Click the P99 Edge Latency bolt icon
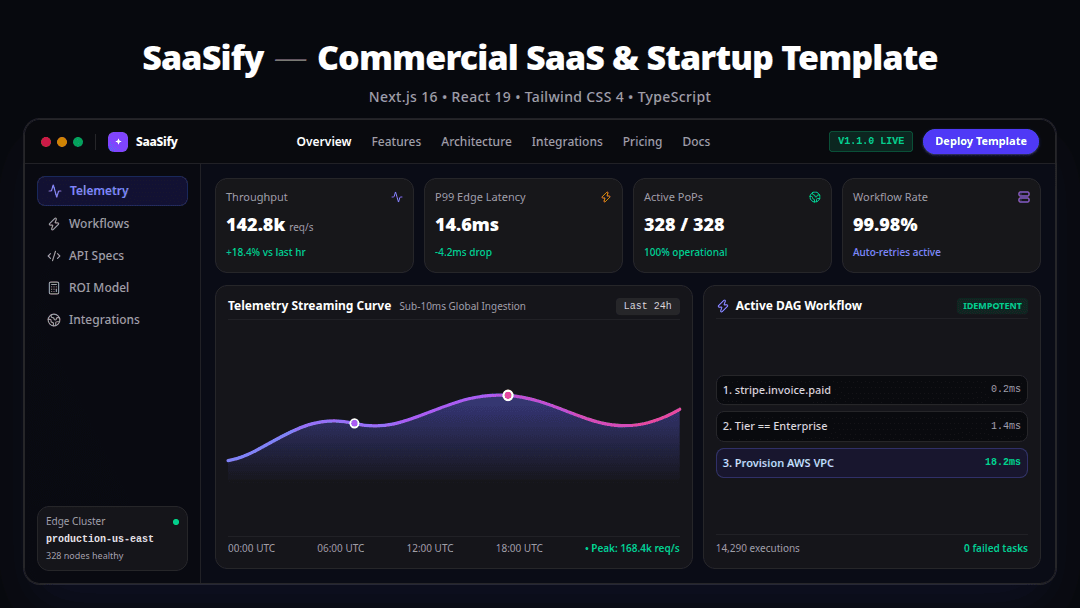The image size is (1080, 608). (x=606, y=197)
